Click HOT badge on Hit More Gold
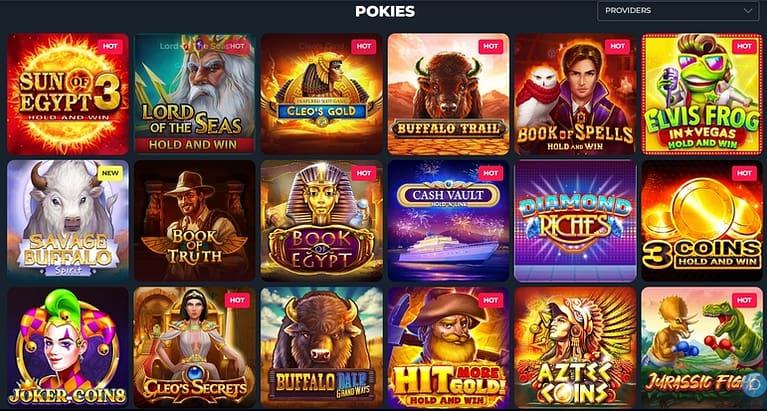767x411 pixels. pos(491,300)
